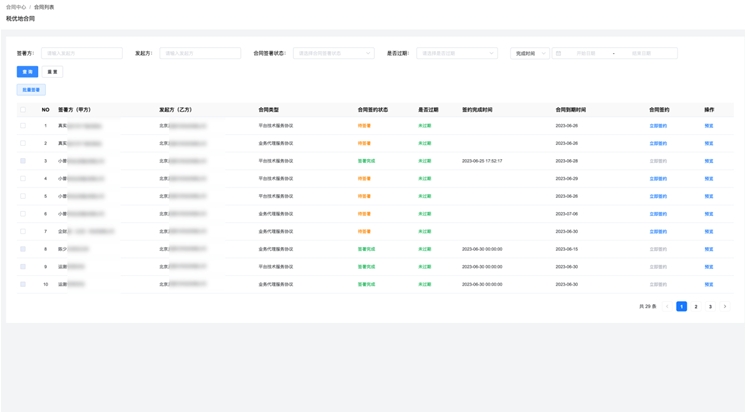Open the 合同签署状态 dropdown
Screen dimensions: 746x413
(x=334, y=53)
